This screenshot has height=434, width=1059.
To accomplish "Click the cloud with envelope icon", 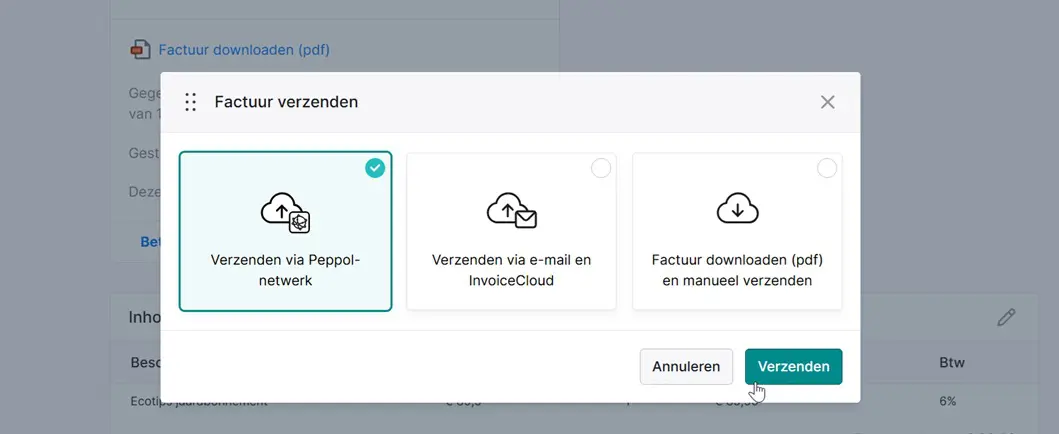I will click(511, 210).
